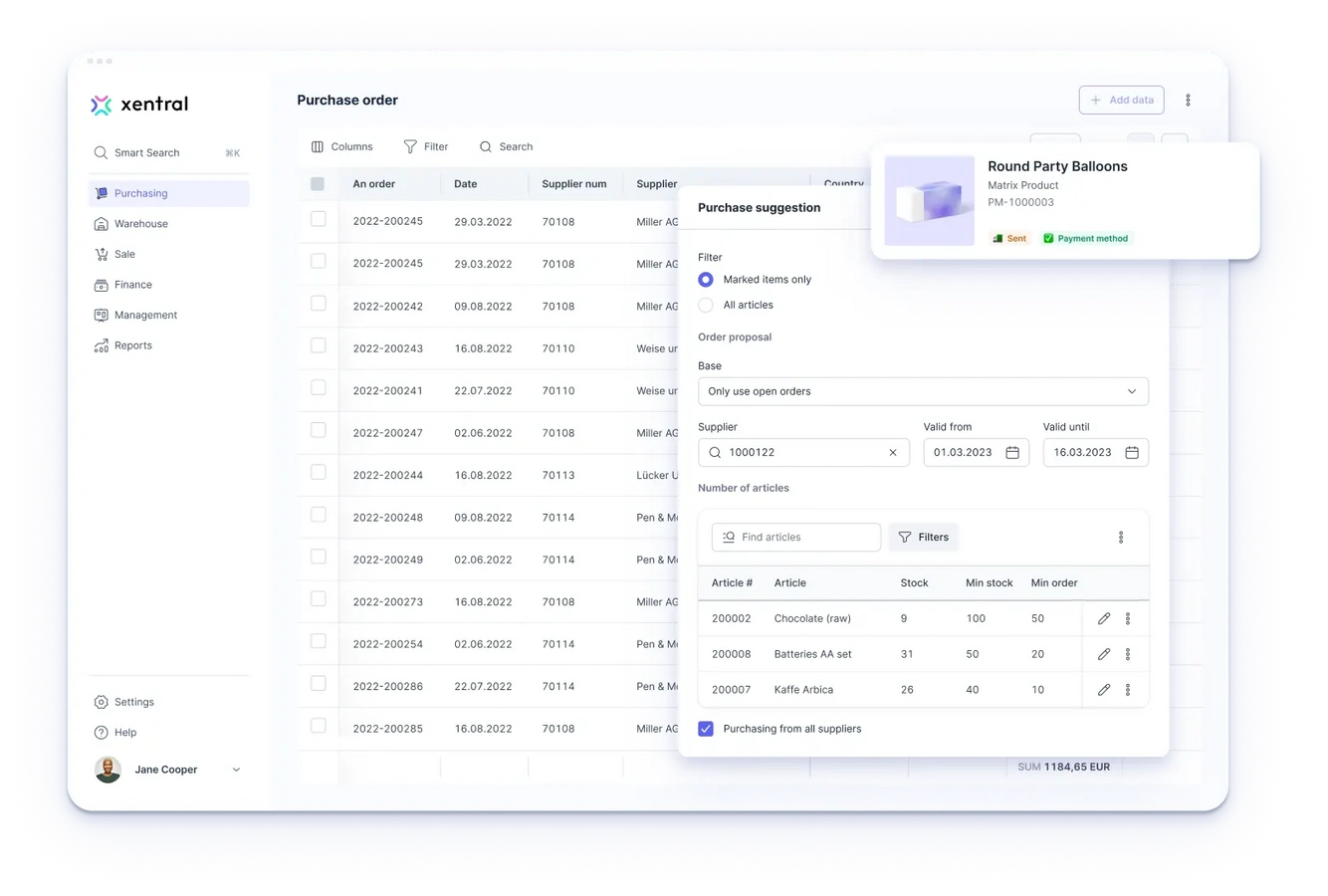Viewport: 1328px width, 896px height.
Task: Open Finance from the sidebar menu
Action: 132,285
